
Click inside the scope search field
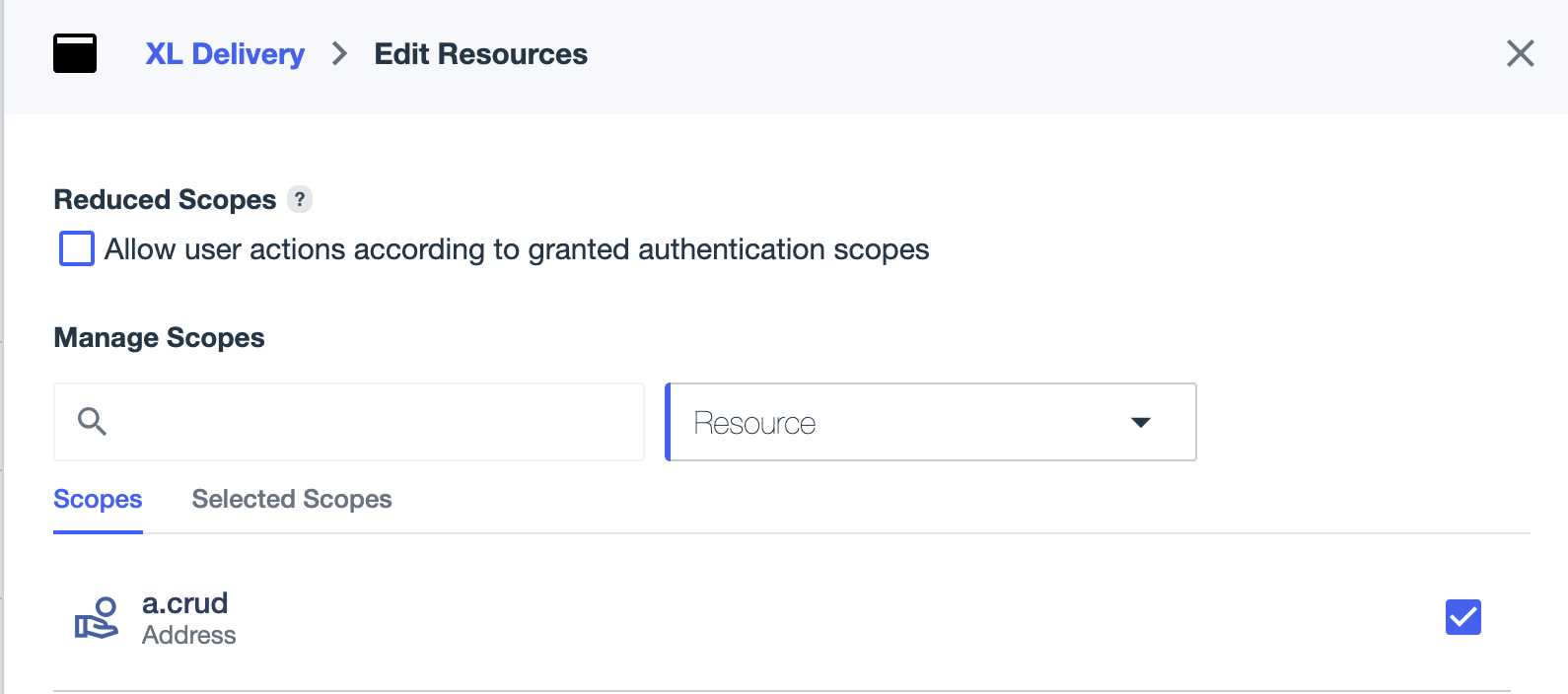click(348, 421)
